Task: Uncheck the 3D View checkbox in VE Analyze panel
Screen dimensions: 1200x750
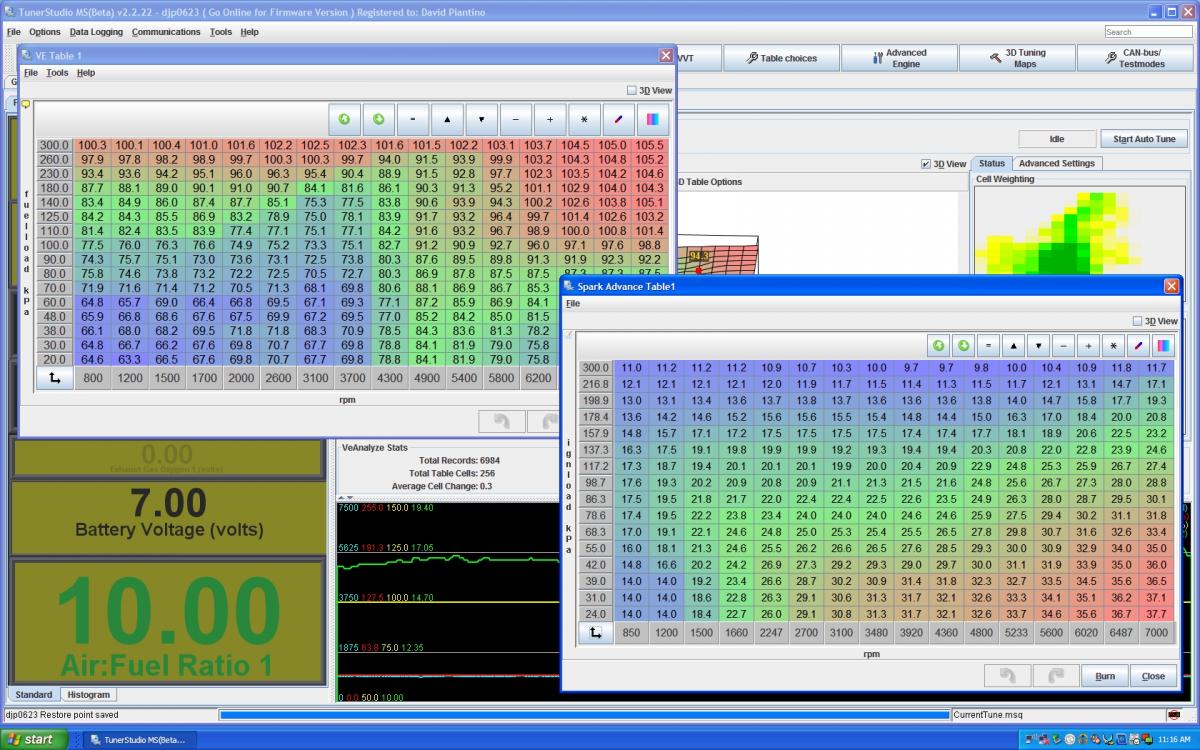Action: pos(926,164)
